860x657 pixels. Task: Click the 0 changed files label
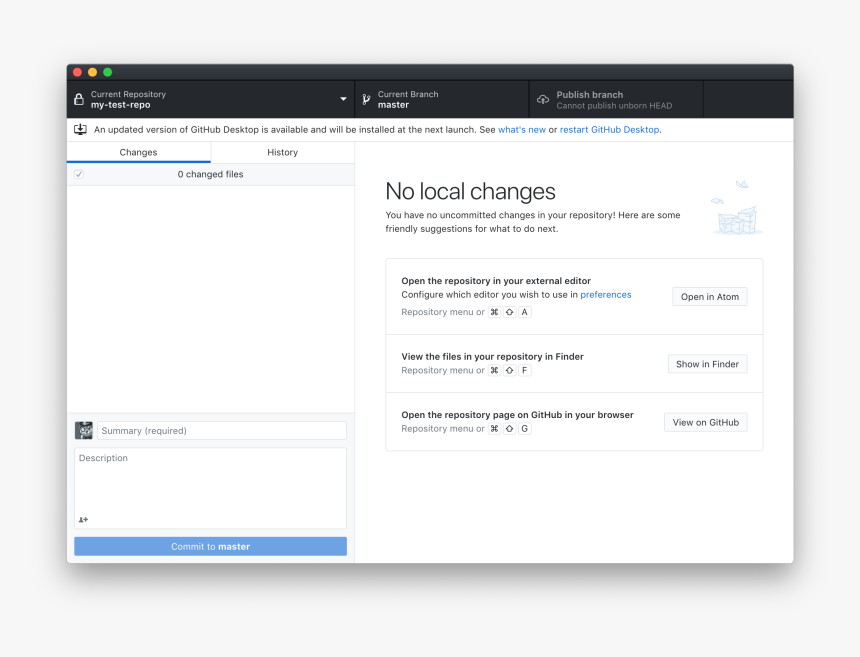pyautogui.click(x=211, y=174)
